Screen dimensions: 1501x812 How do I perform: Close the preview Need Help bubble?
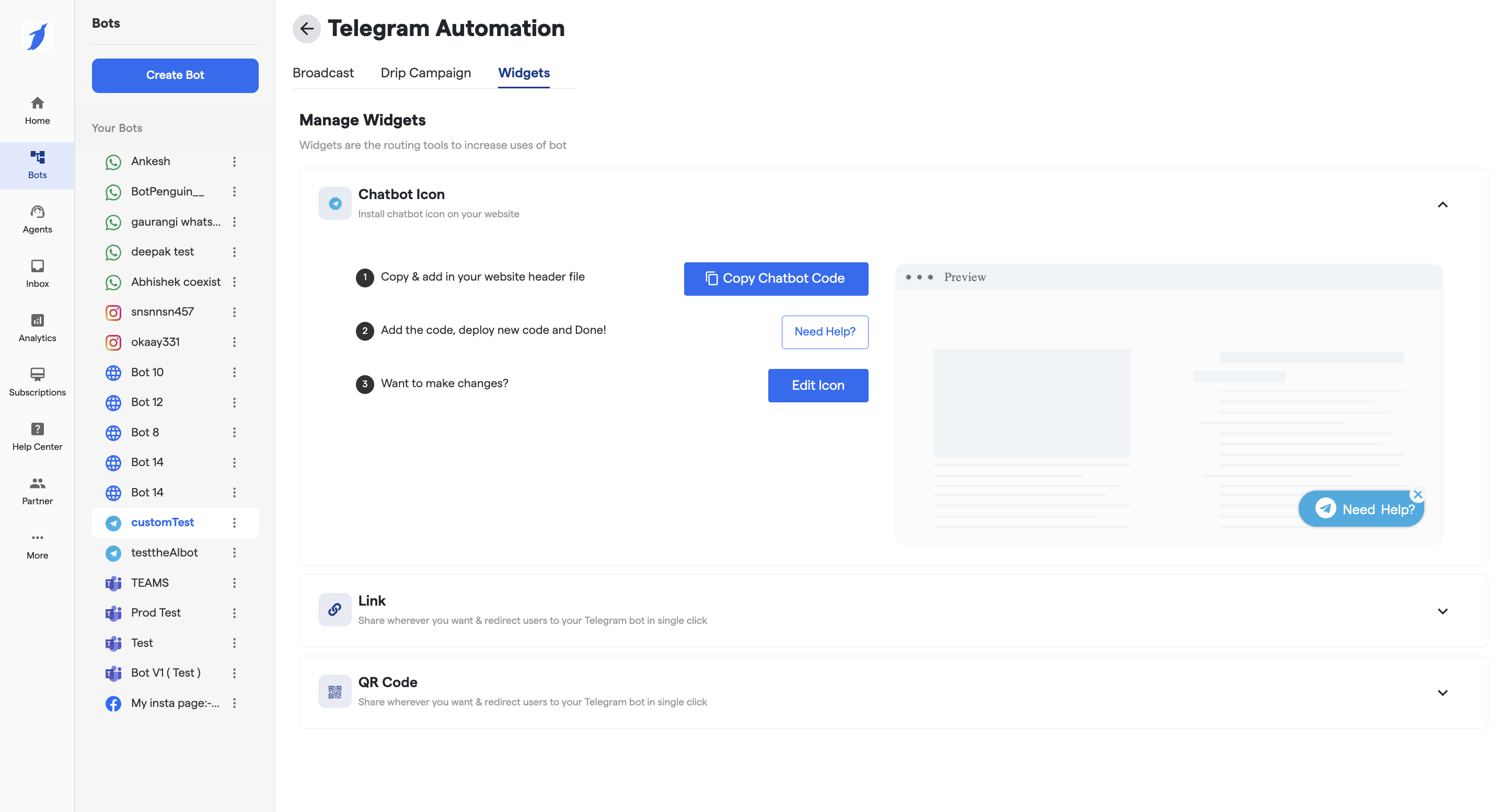click(x=1418, y=494)
